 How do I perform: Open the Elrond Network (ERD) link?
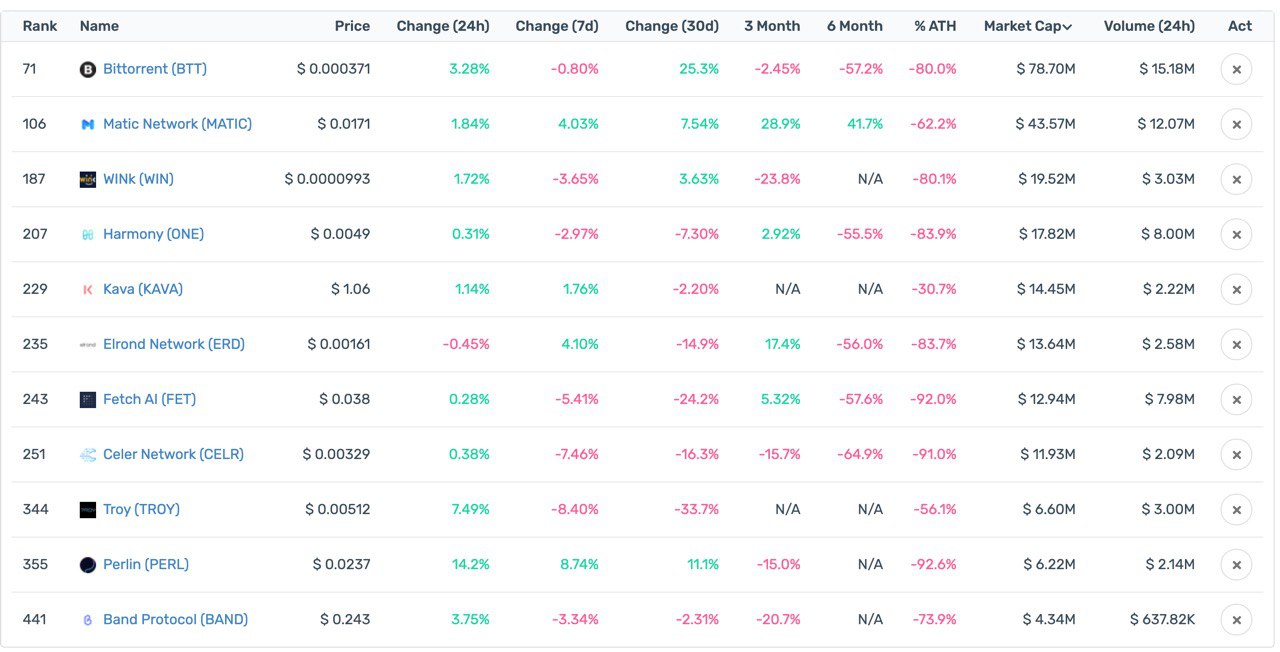pos(174,344)
